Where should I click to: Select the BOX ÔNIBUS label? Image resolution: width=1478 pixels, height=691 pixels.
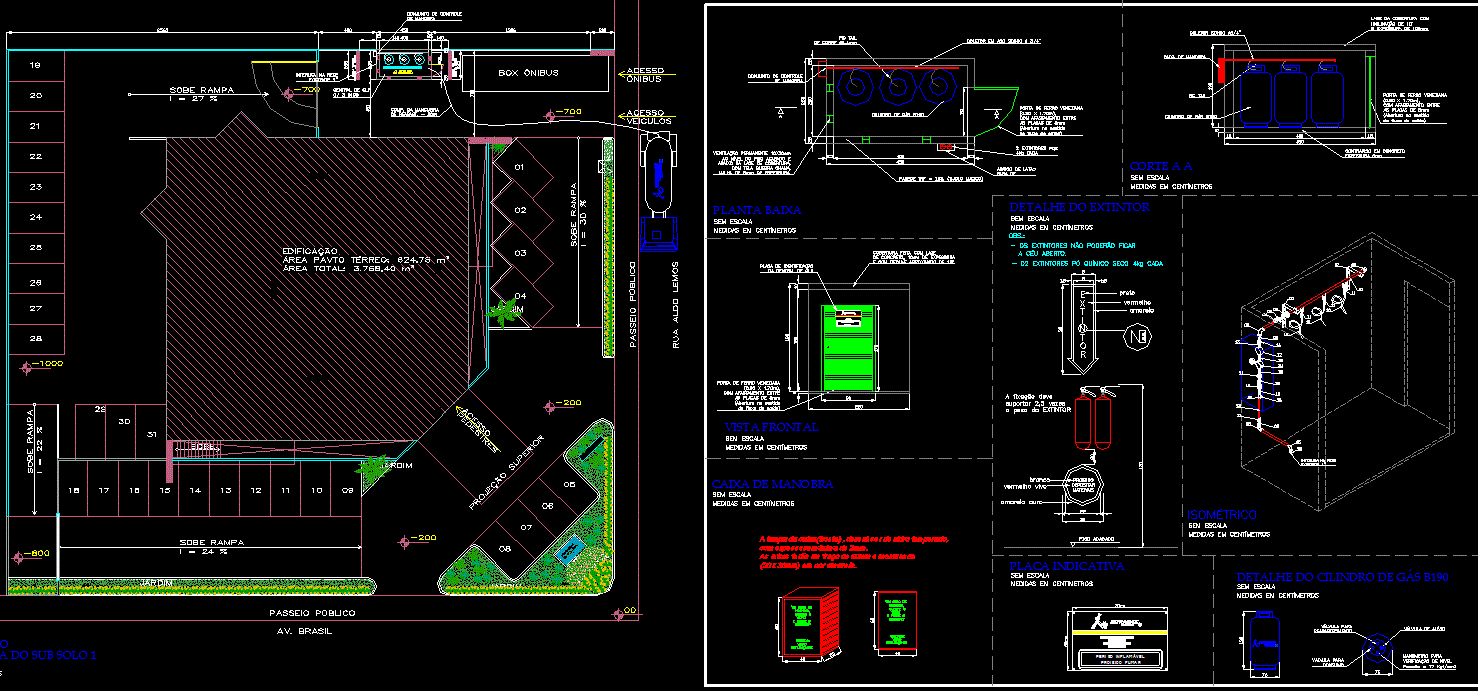[529, 74]
